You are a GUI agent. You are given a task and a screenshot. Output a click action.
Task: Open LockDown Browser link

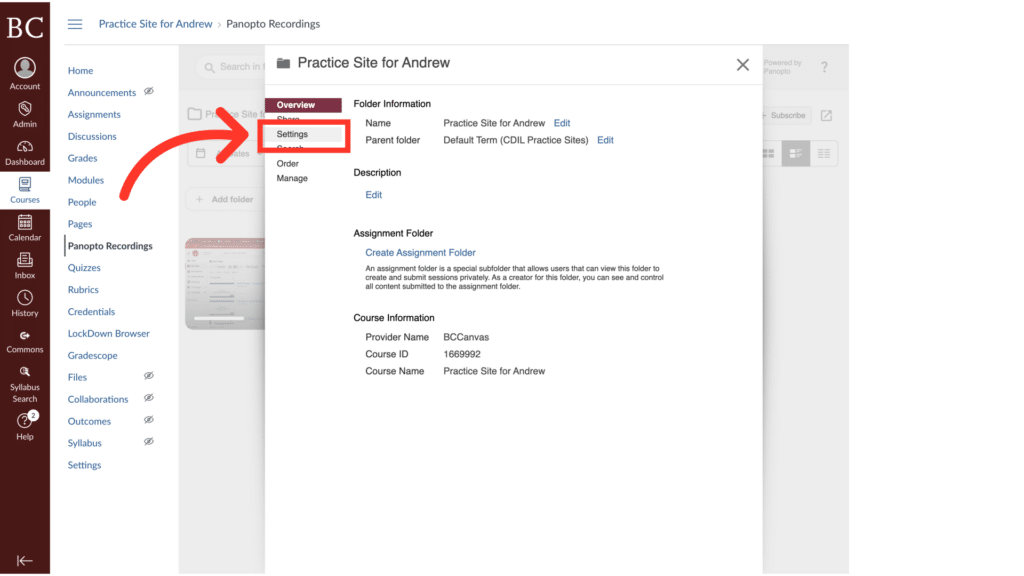pyautogui.click(x=108, y=334)
